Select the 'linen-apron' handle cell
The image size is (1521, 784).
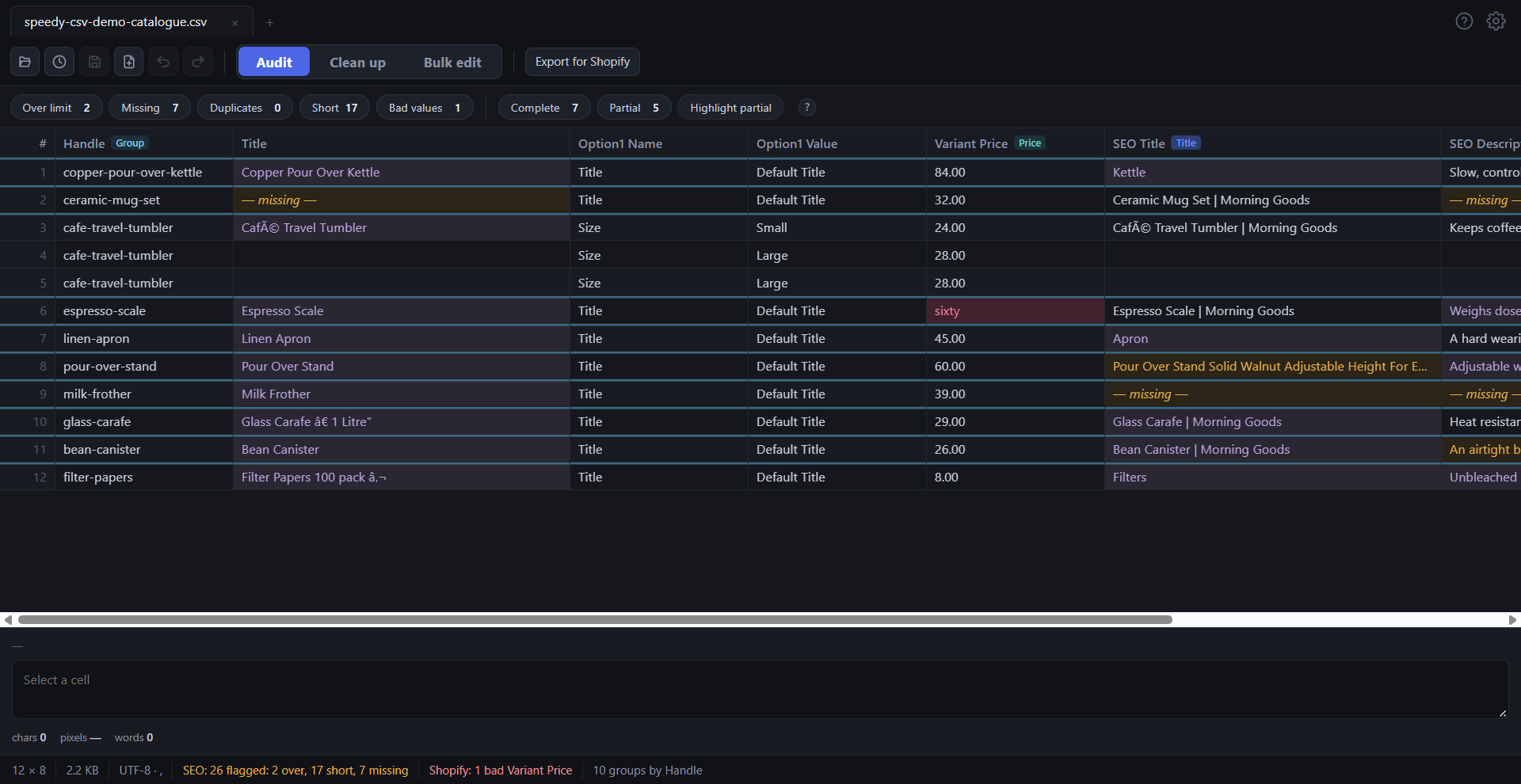click(x=143, y=339)
